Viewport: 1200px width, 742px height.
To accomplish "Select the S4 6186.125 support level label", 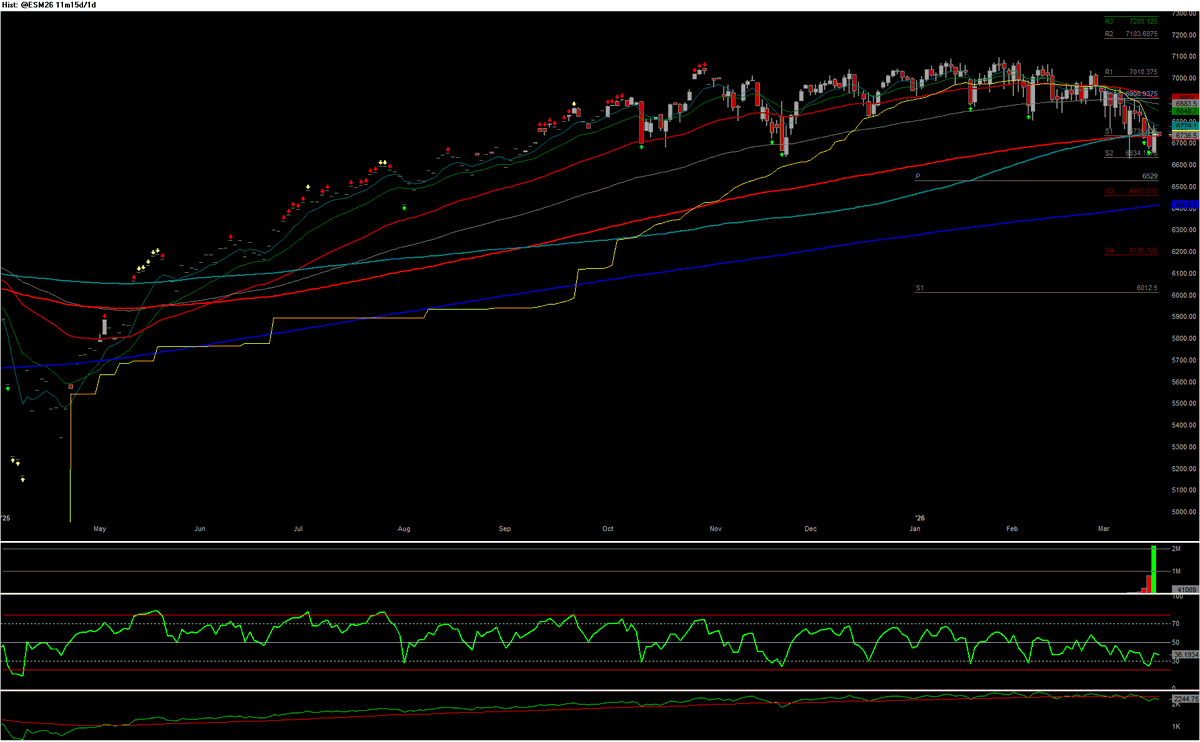I will tap(1131, 251).
